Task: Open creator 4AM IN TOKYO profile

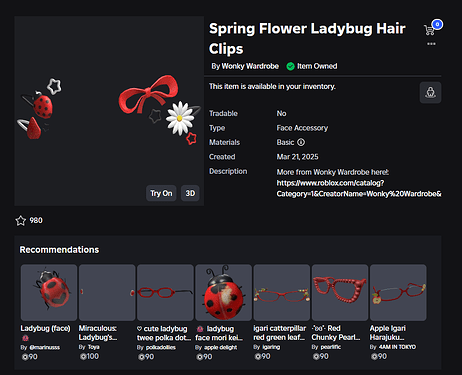Action: [397, 347]
